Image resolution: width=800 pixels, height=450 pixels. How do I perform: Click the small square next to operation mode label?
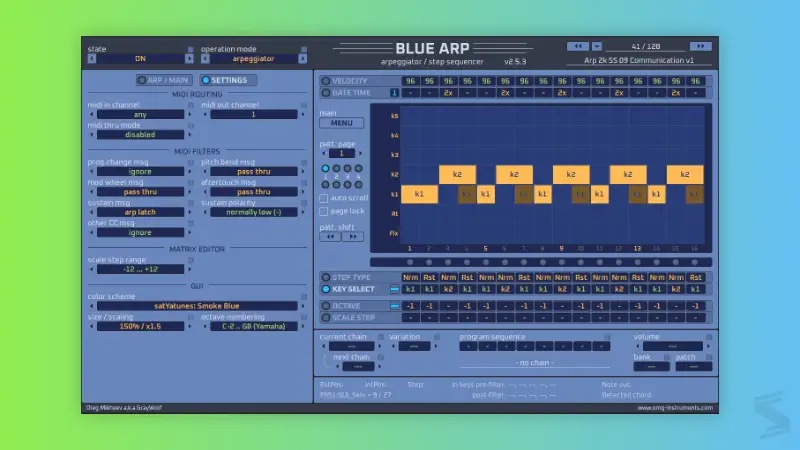click(x=304, y=49)
